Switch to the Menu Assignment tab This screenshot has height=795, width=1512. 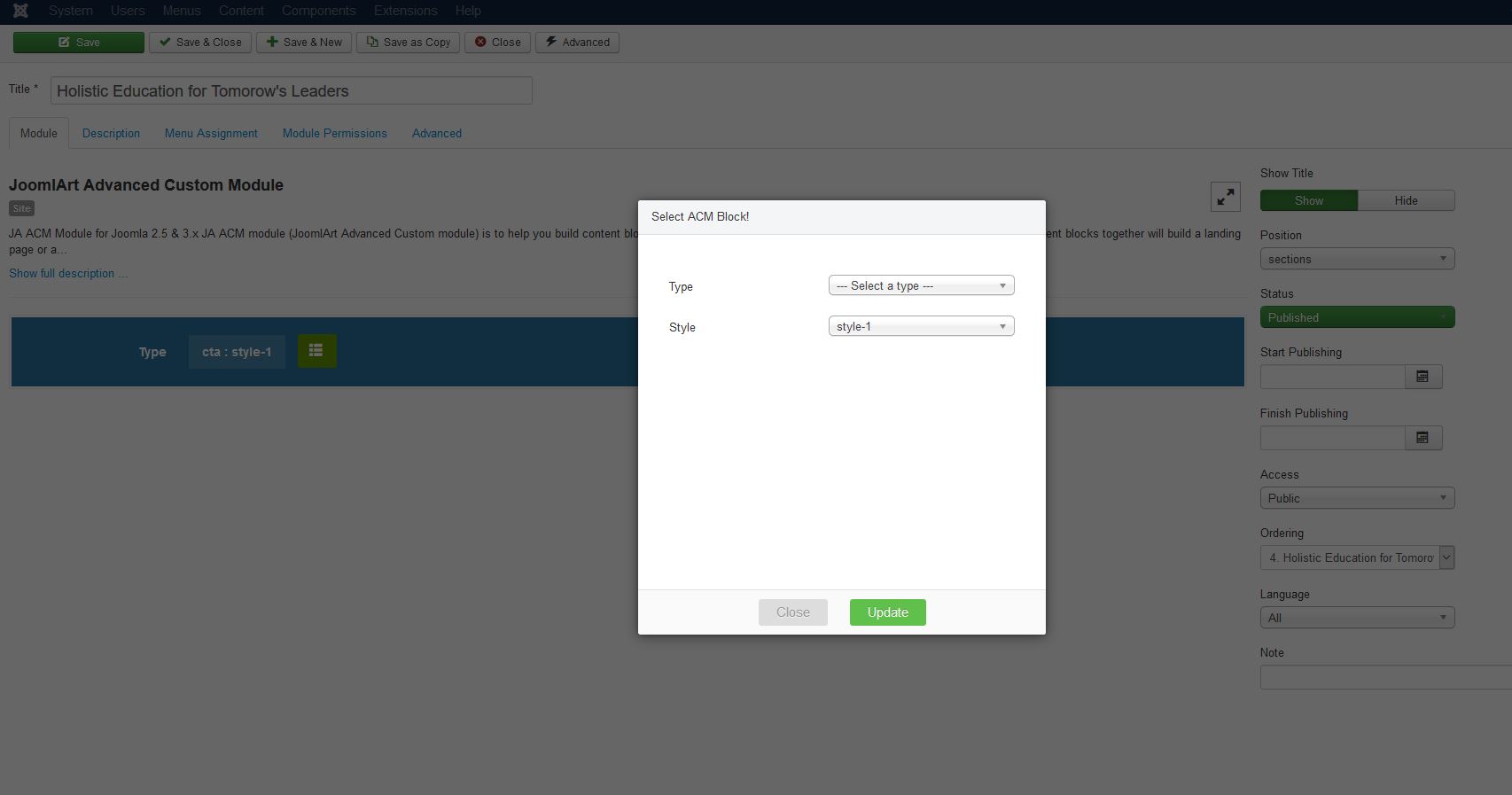211,133
